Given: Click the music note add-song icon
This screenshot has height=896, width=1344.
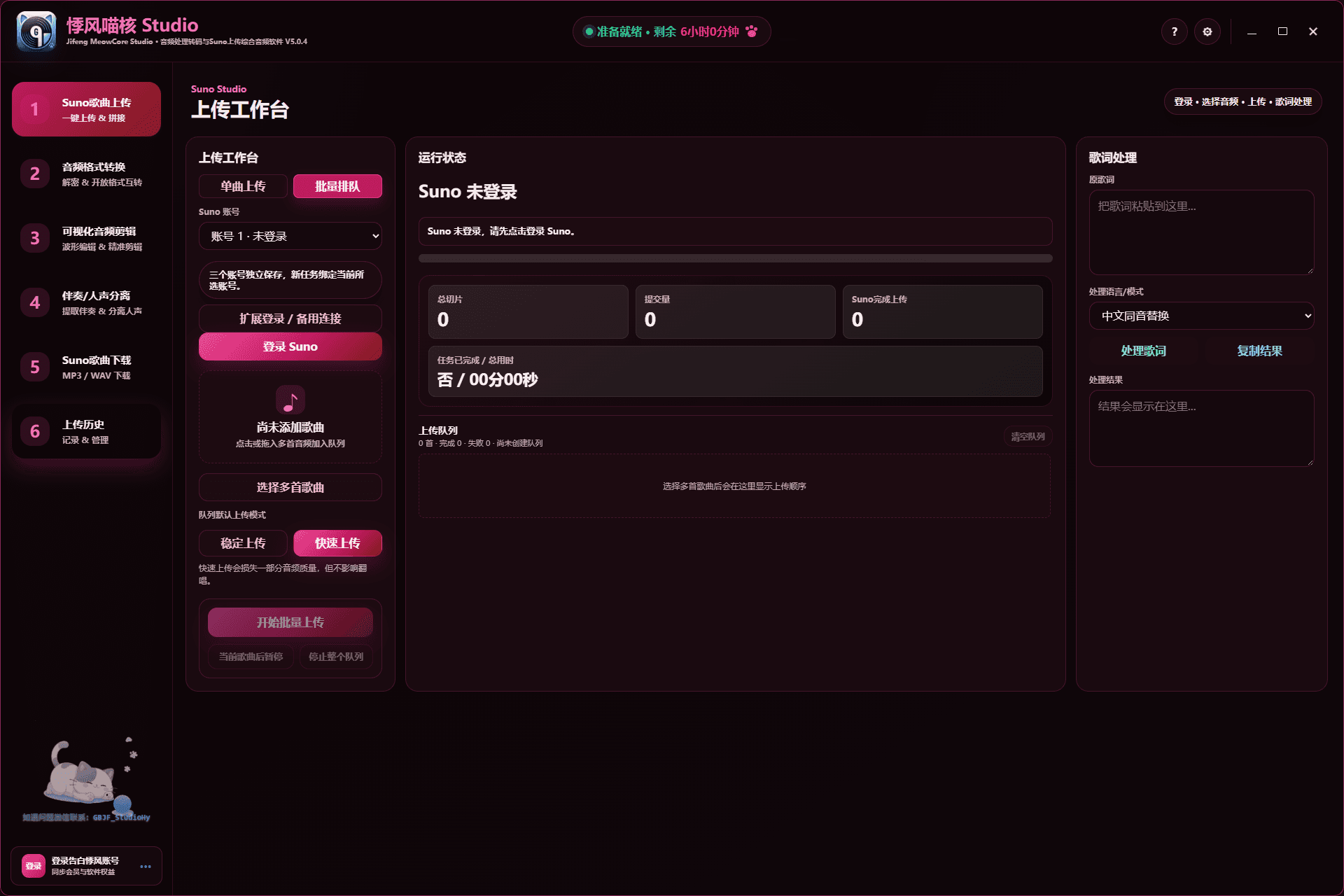Looking at the screenshot, I should coord(290,400).
